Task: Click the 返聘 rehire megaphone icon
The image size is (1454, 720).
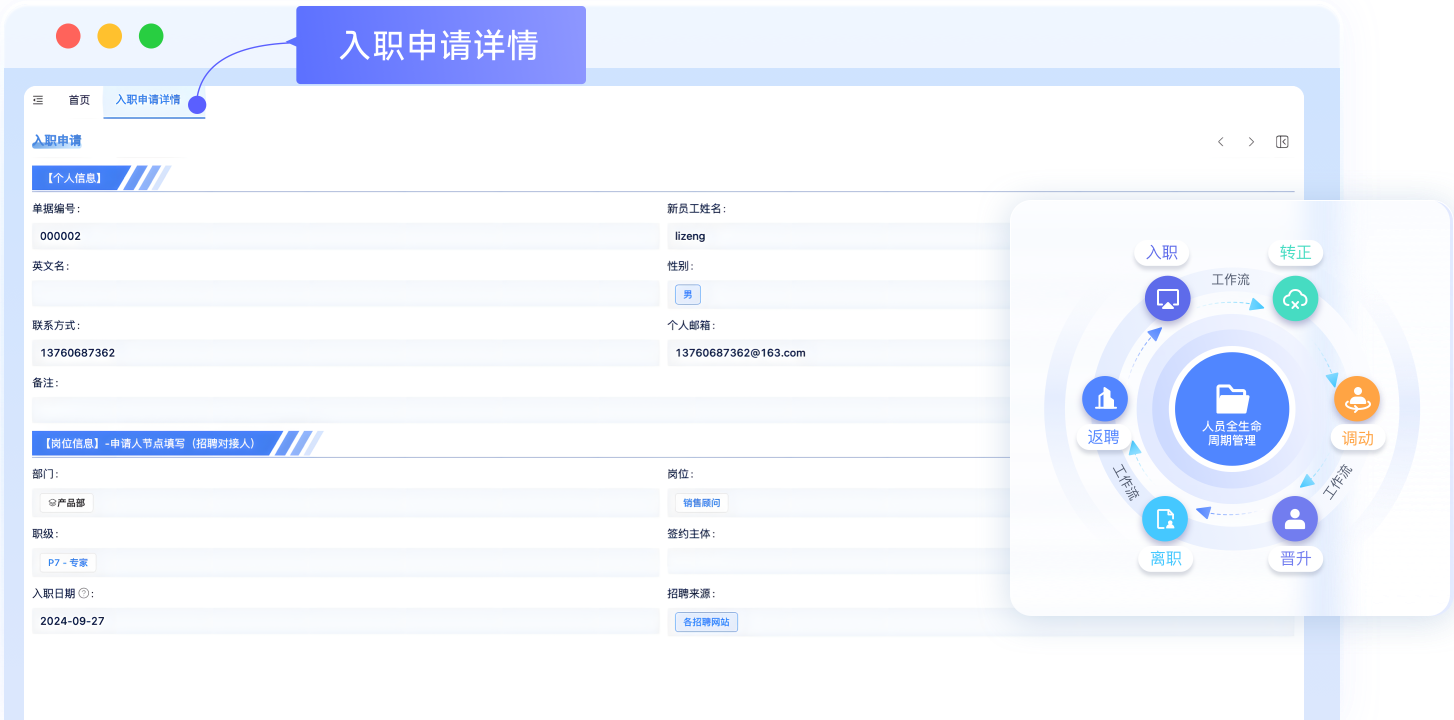Action: [1104, 398]
